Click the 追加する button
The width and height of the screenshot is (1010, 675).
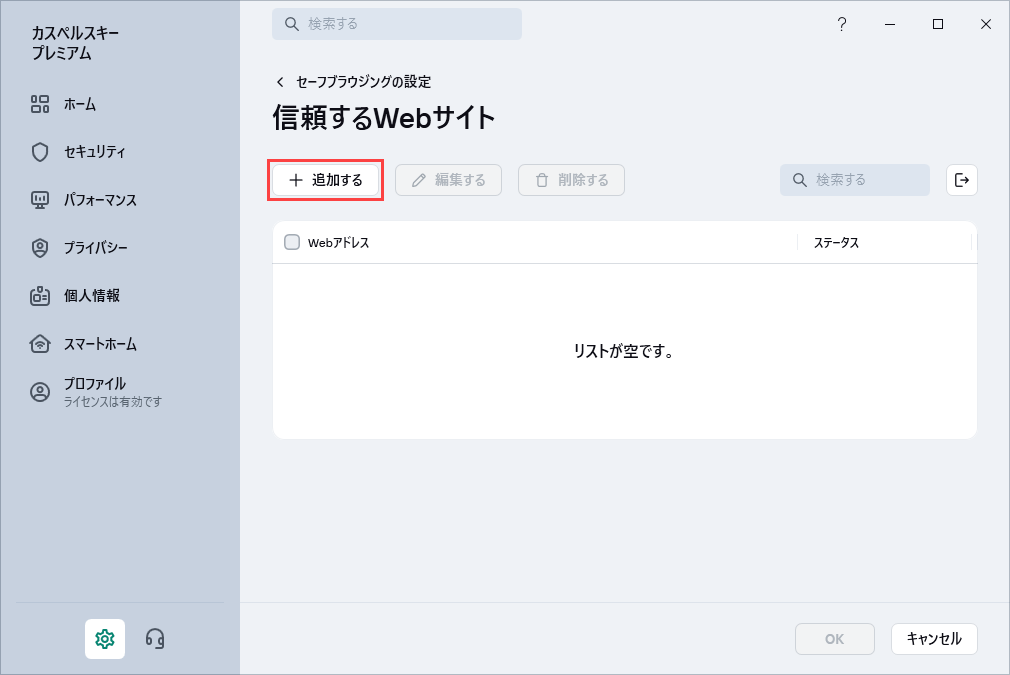[325, 180]
